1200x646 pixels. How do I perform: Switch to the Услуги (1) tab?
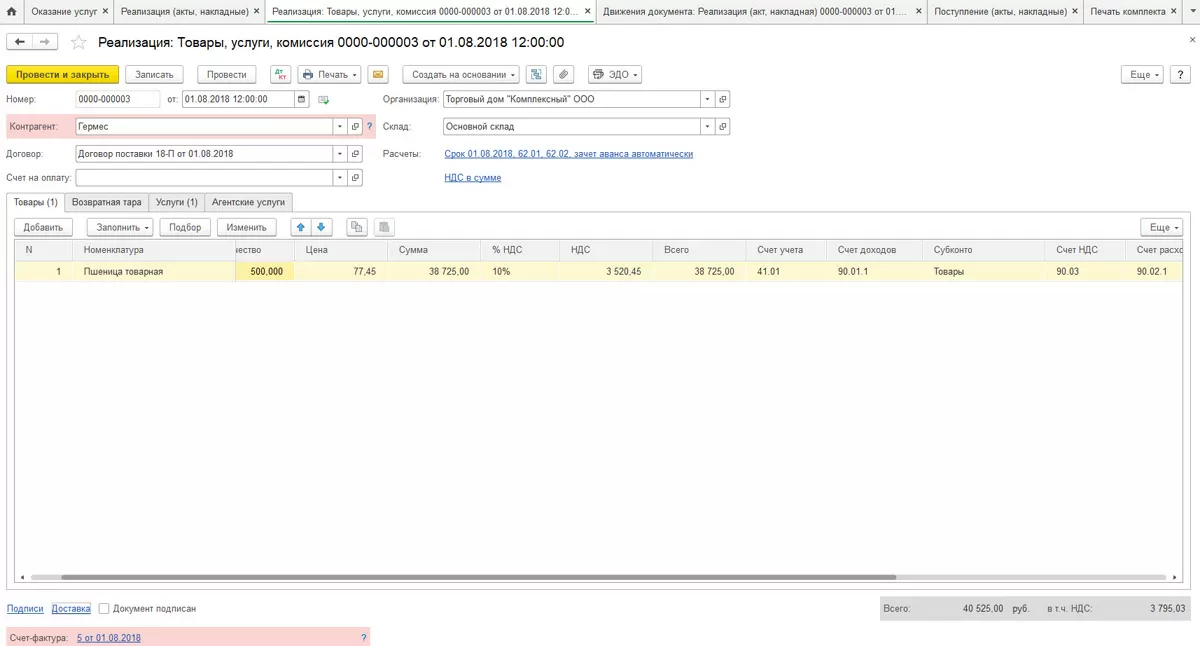pos(177,202)
